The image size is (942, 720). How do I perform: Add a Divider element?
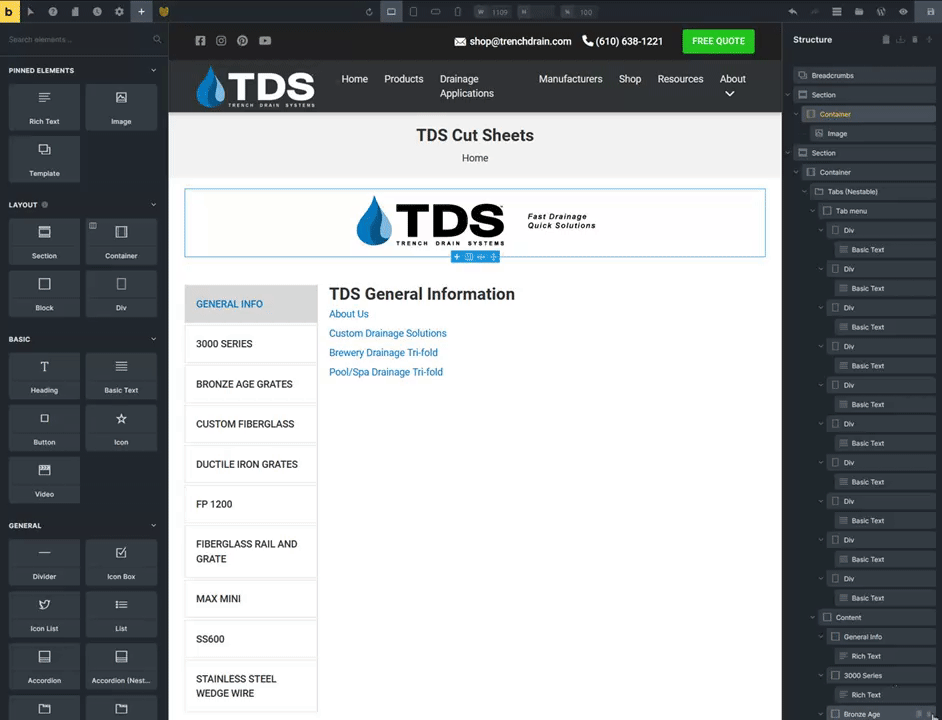pos(44,563)
